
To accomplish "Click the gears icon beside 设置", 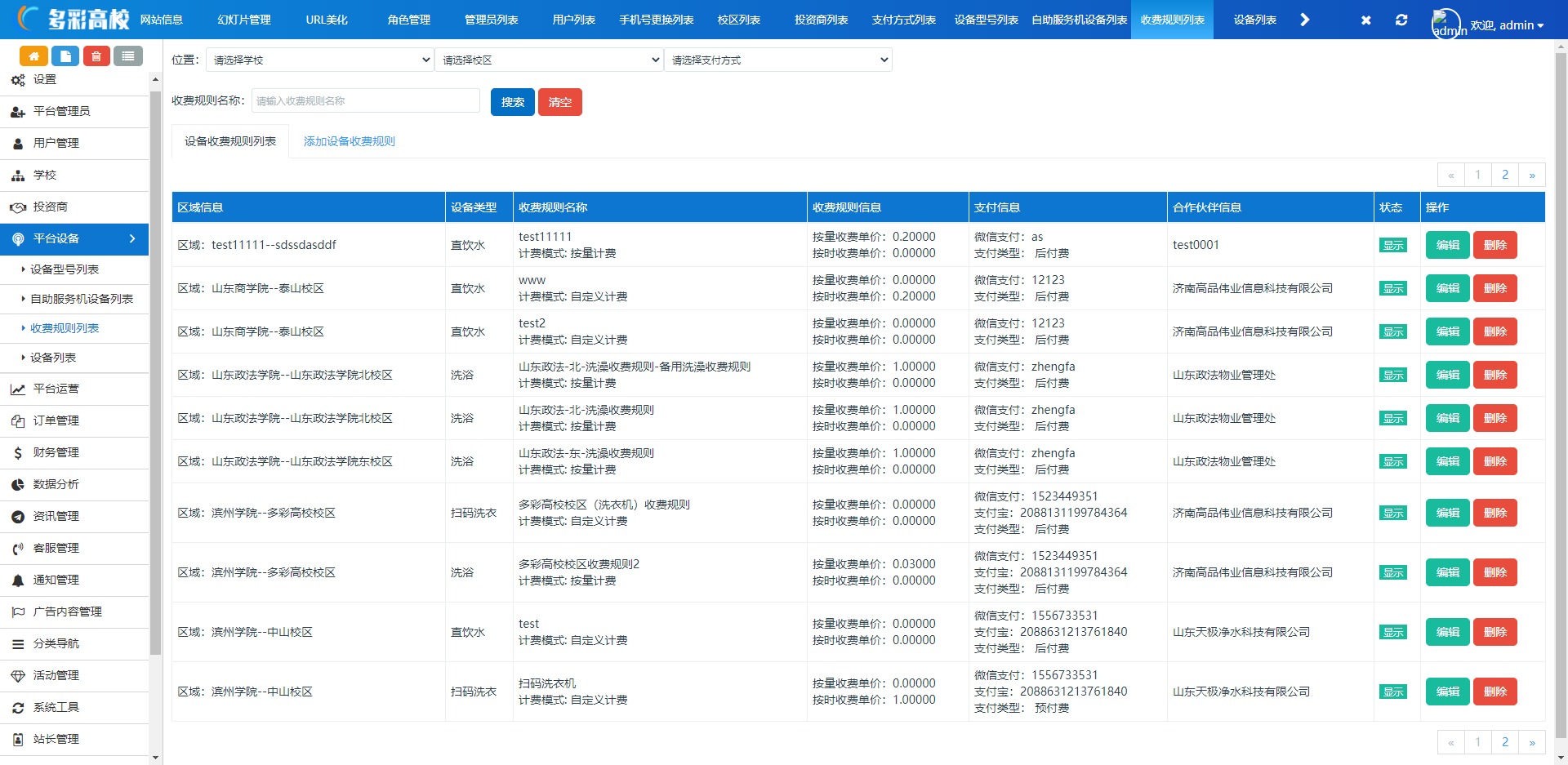I will point(18,80).
